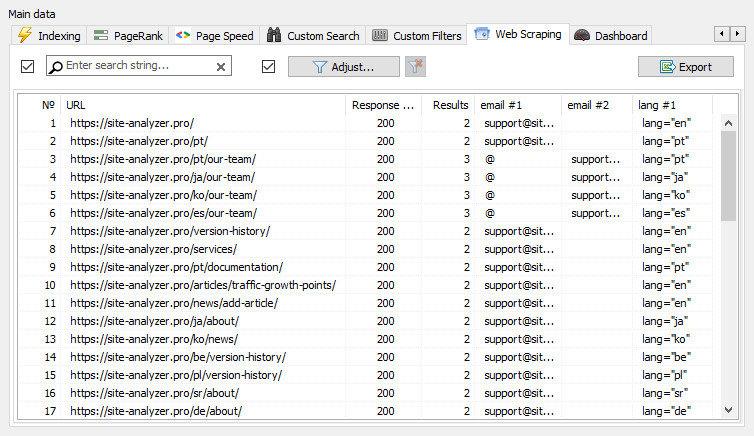The width and height of the screenshot is (754, 436).
Task: Sort by email #1 column header
Action: (518, 105)
